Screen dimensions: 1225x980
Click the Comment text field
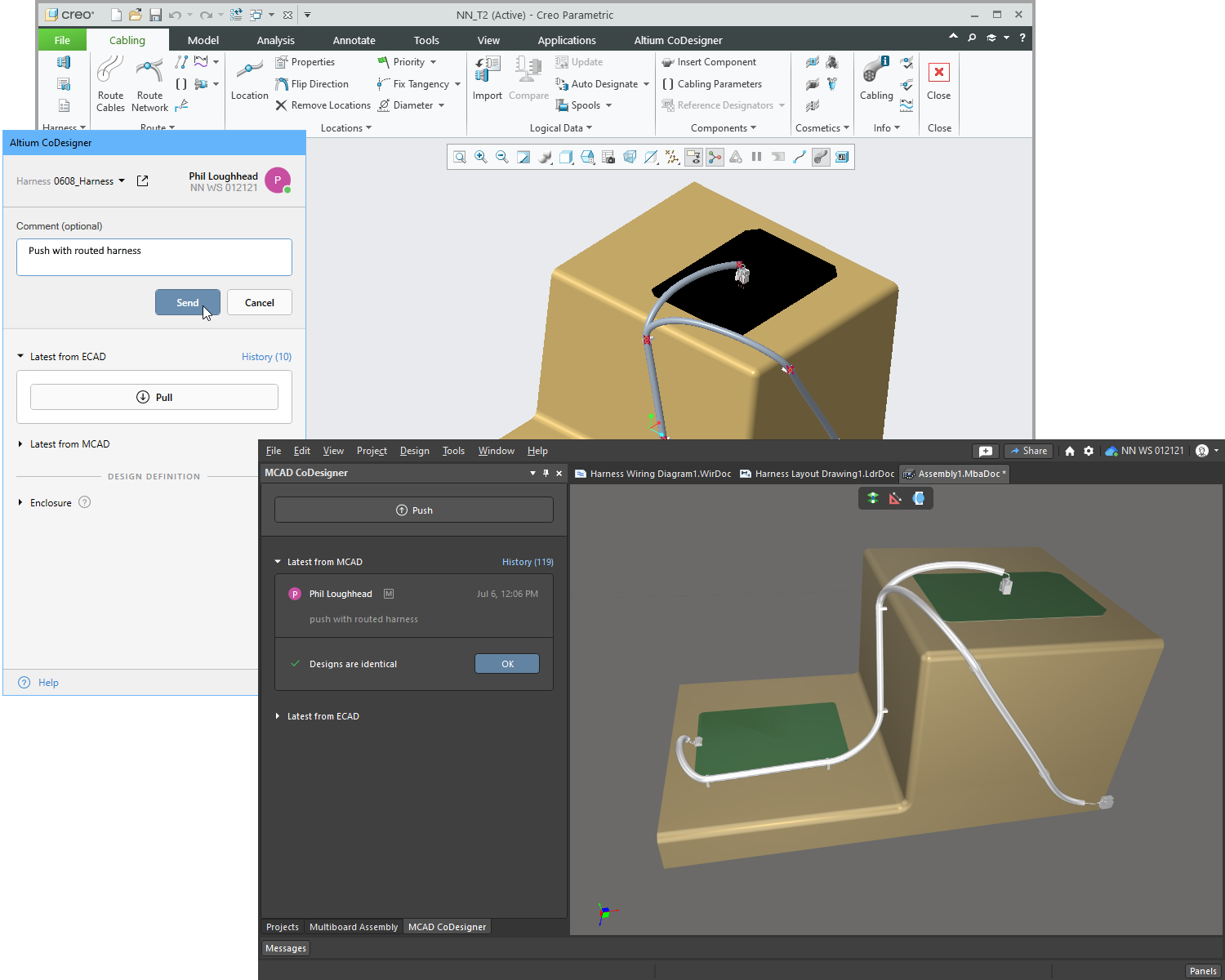pos(154,257)
